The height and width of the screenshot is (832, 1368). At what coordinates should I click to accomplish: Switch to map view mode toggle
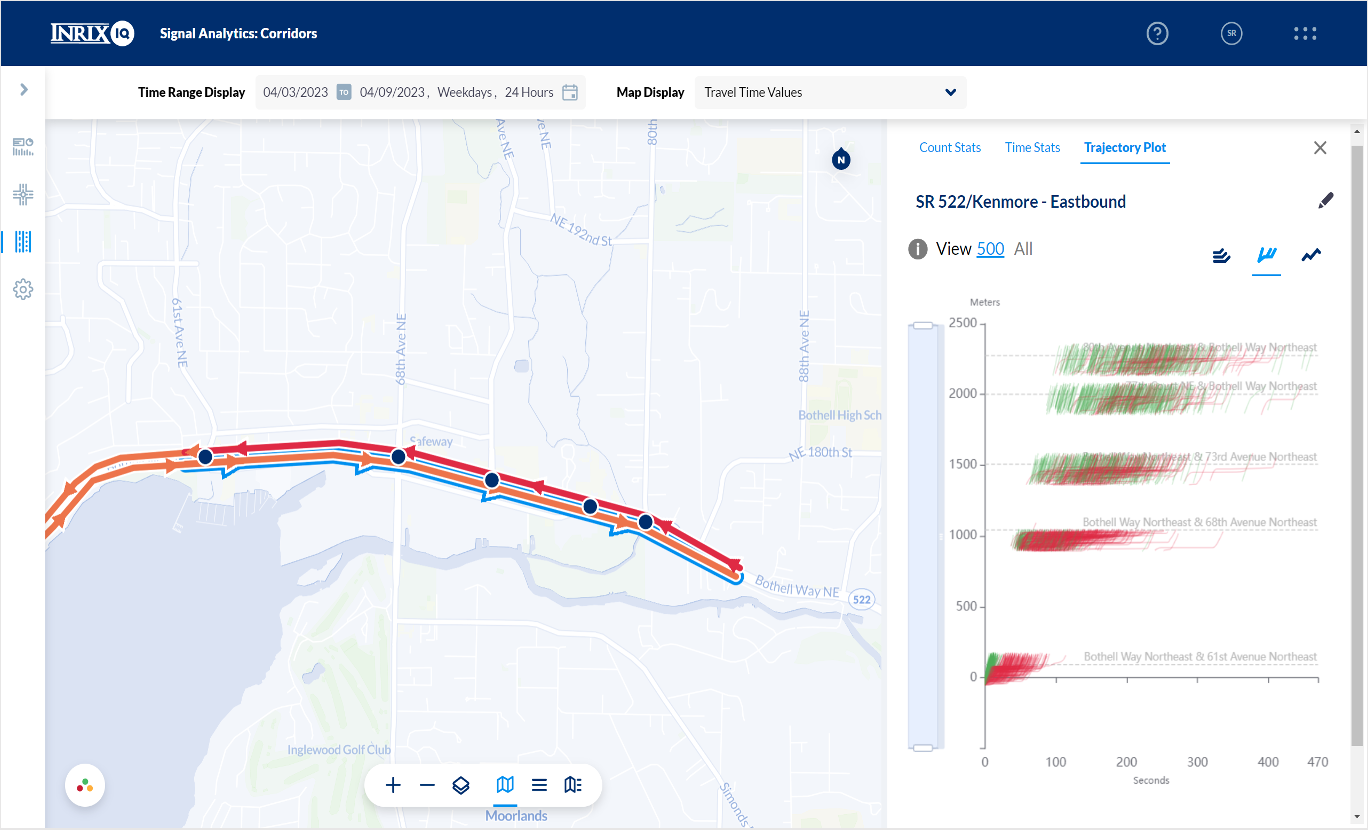pyautogui.click(x=505, y=785)
